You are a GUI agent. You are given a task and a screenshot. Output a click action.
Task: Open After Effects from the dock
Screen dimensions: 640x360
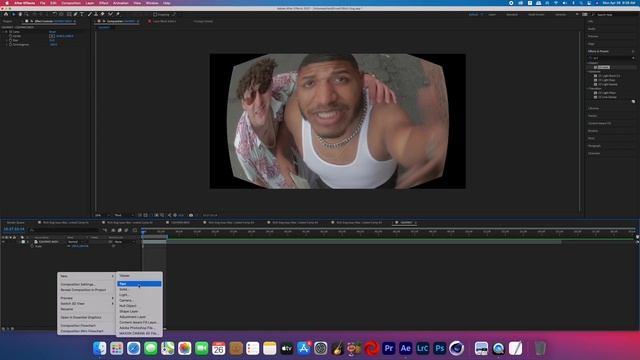405,348
